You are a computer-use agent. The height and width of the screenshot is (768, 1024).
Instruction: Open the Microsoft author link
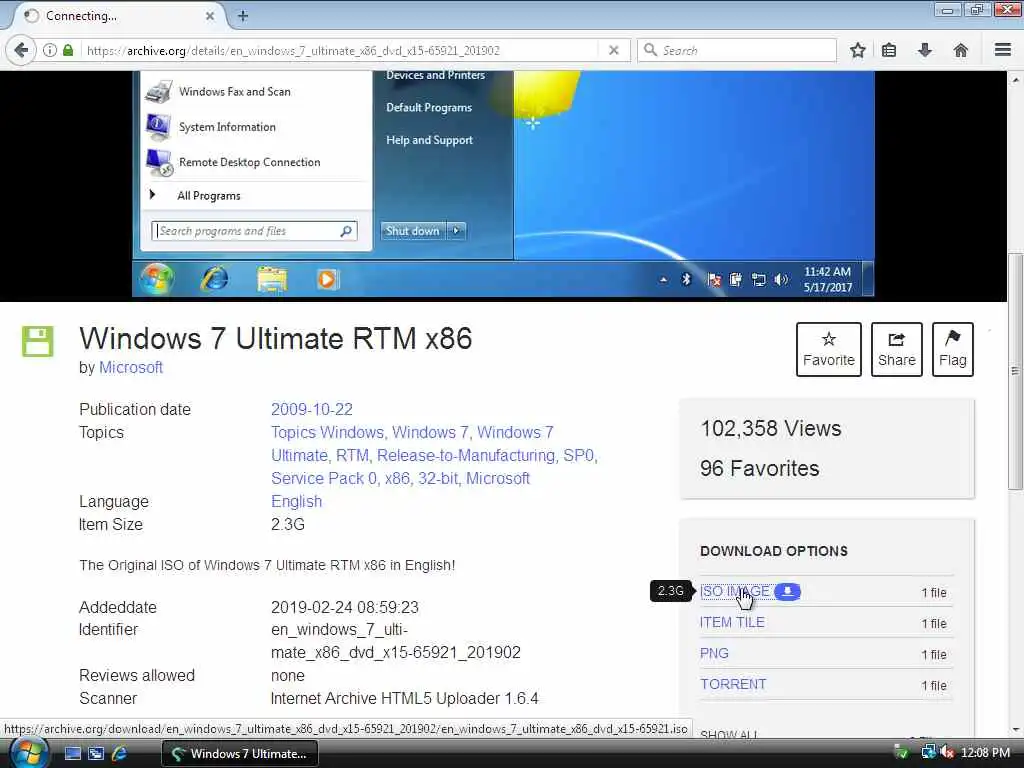click(x=131, y=368)
